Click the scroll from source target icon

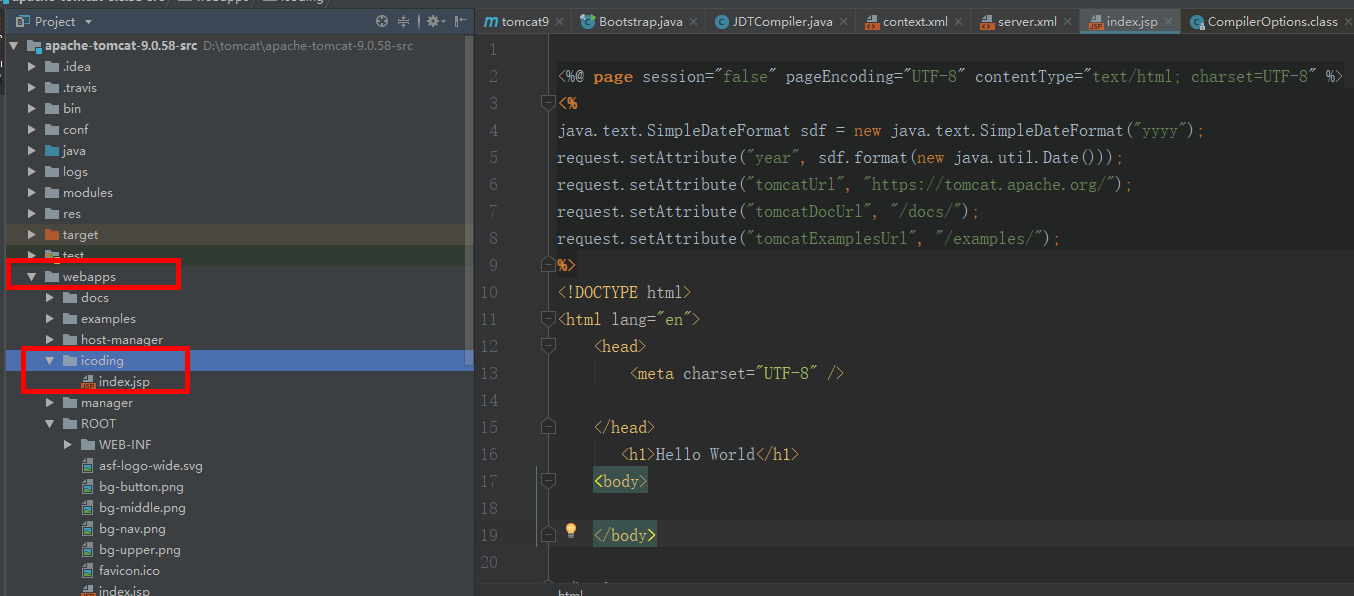(x=382, y=21)
